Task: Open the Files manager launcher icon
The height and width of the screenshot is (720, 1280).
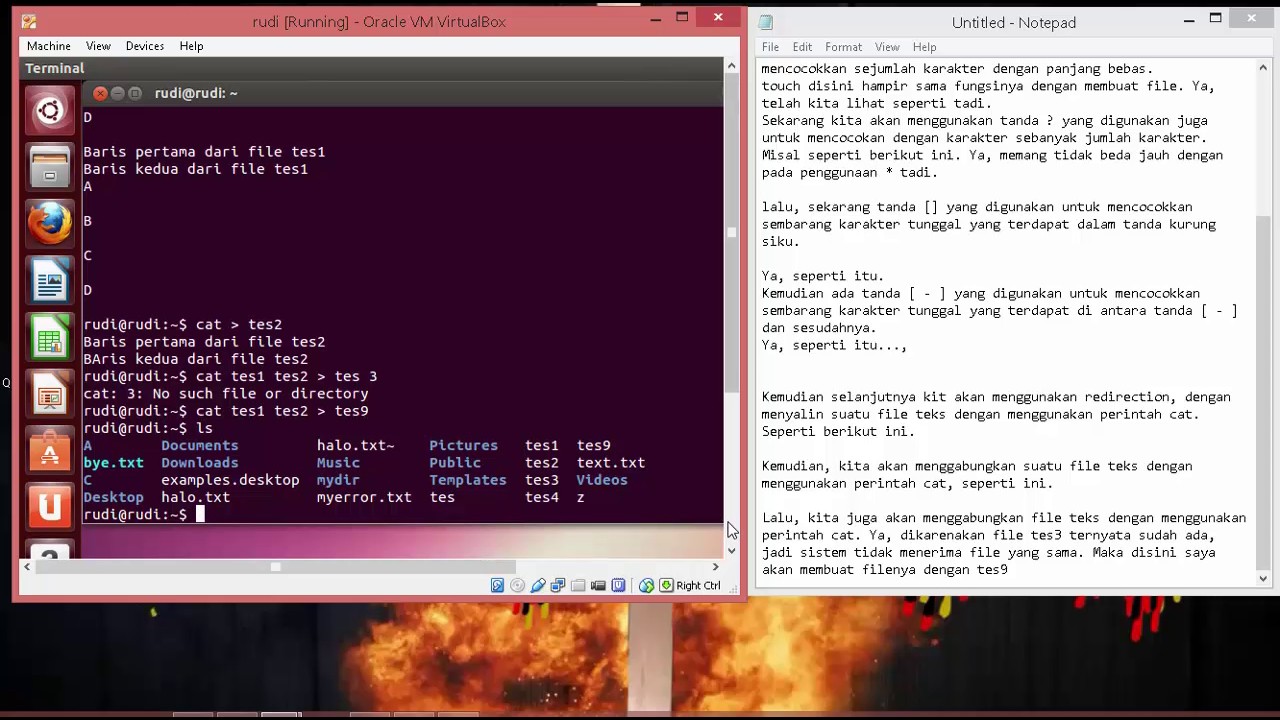Action: coord(50,167)
